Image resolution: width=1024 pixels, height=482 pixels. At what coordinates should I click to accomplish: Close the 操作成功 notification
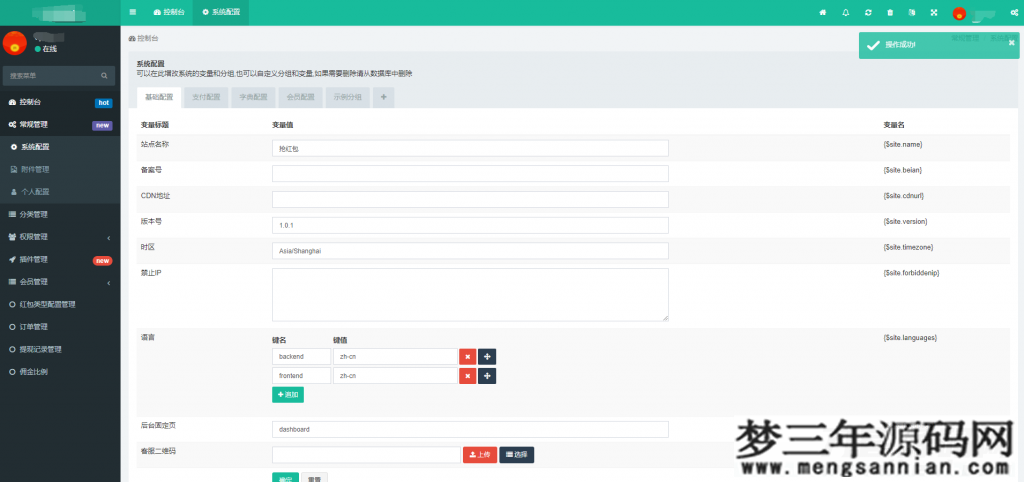[x=1012, y=42]
